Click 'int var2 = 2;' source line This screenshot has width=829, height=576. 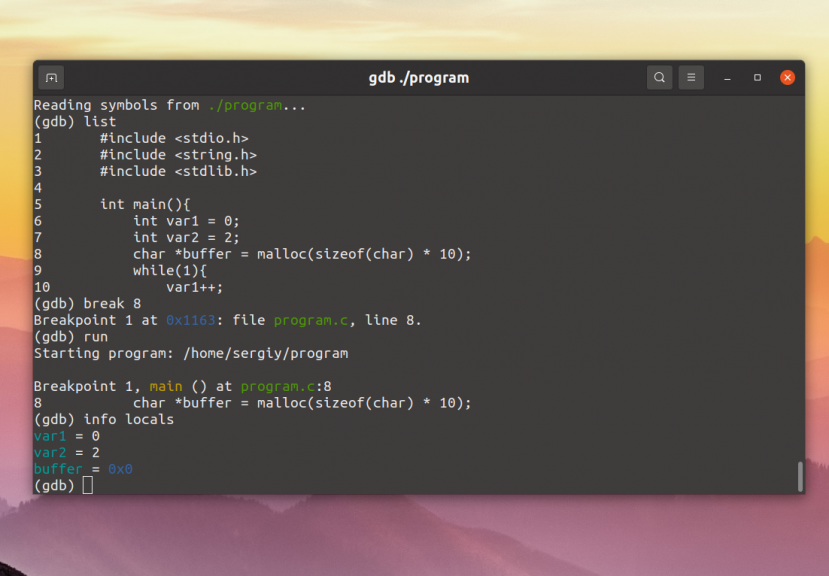186,237
